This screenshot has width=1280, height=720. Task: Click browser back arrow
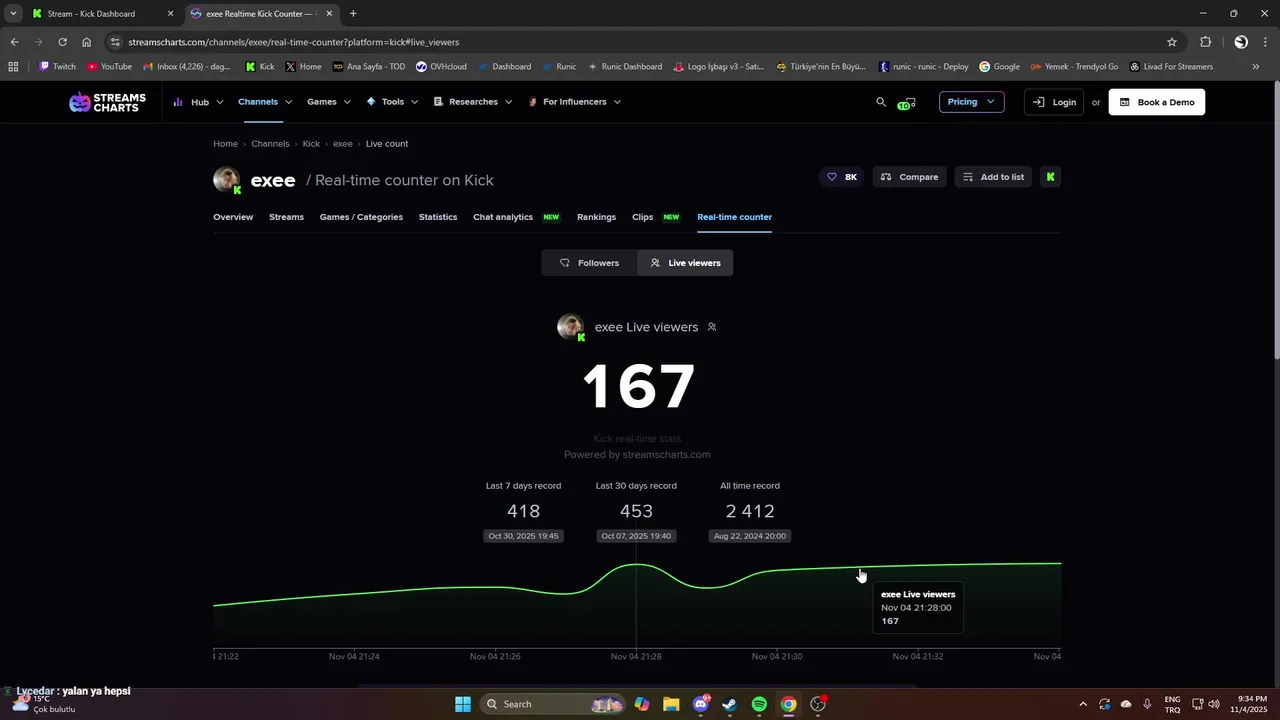[x=14, y=42]
